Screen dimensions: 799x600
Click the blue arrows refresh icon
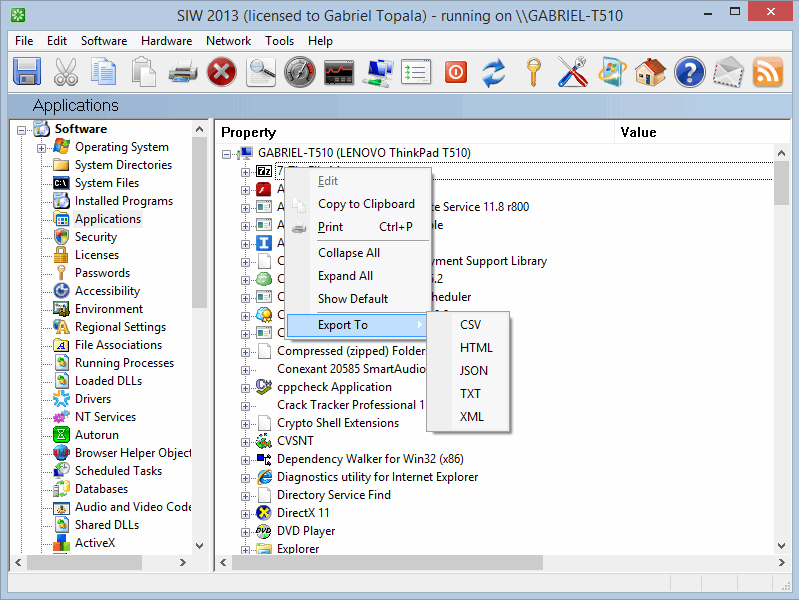click(x=494, y=72)
